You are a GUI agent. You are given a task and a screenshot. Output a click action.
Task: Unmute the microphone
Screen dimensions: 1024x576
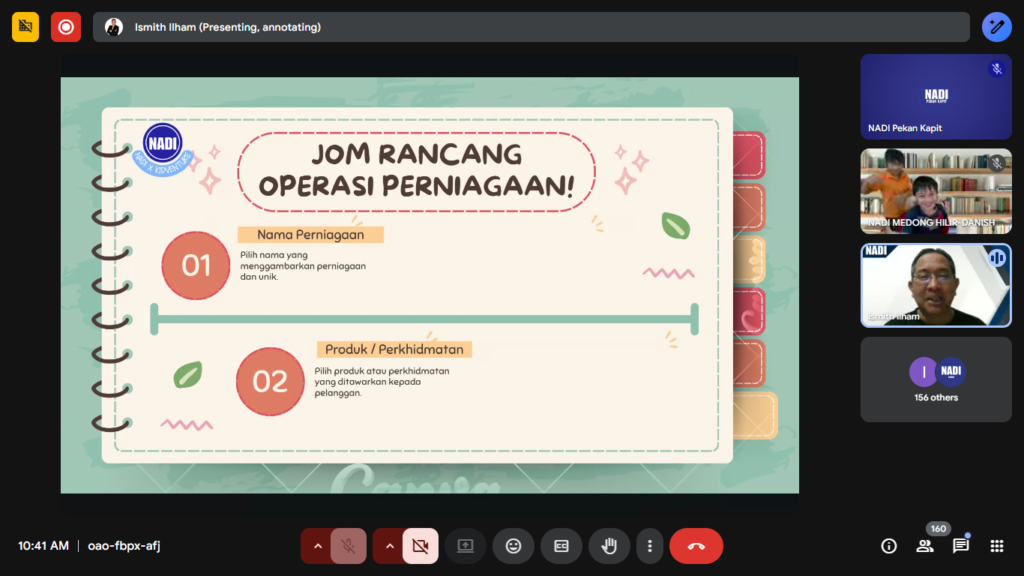[x=348, y=546]
